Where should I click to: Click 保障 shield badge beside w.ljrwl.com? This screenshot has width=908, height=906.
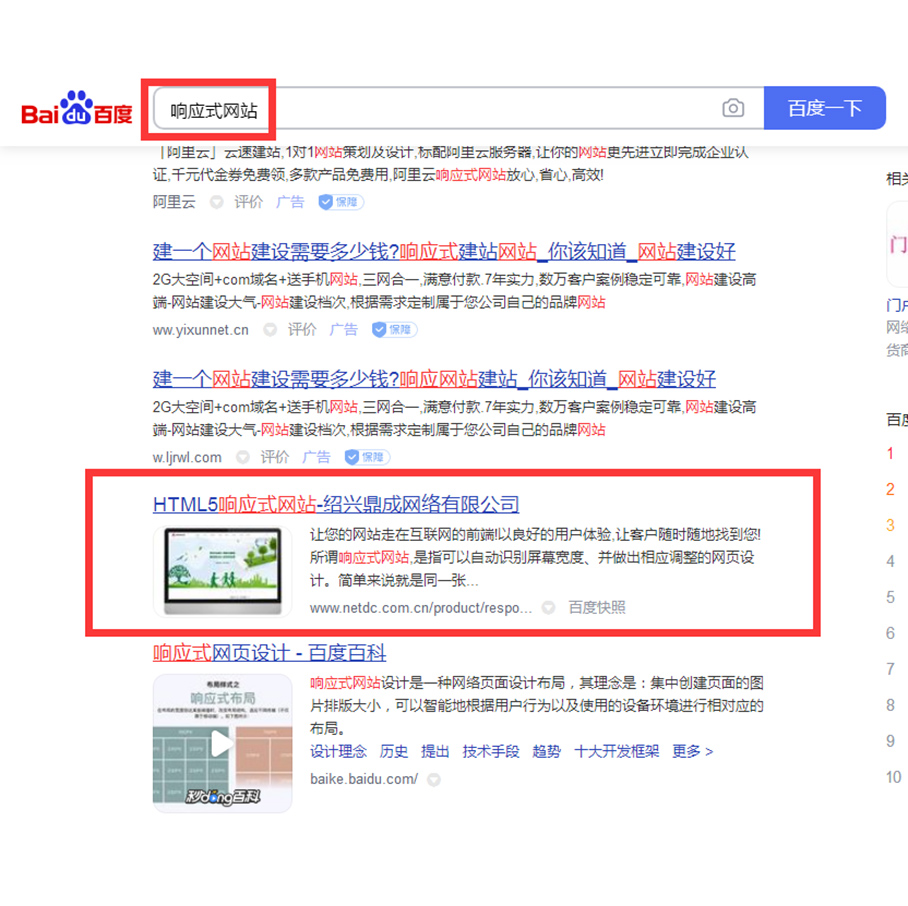367,457
